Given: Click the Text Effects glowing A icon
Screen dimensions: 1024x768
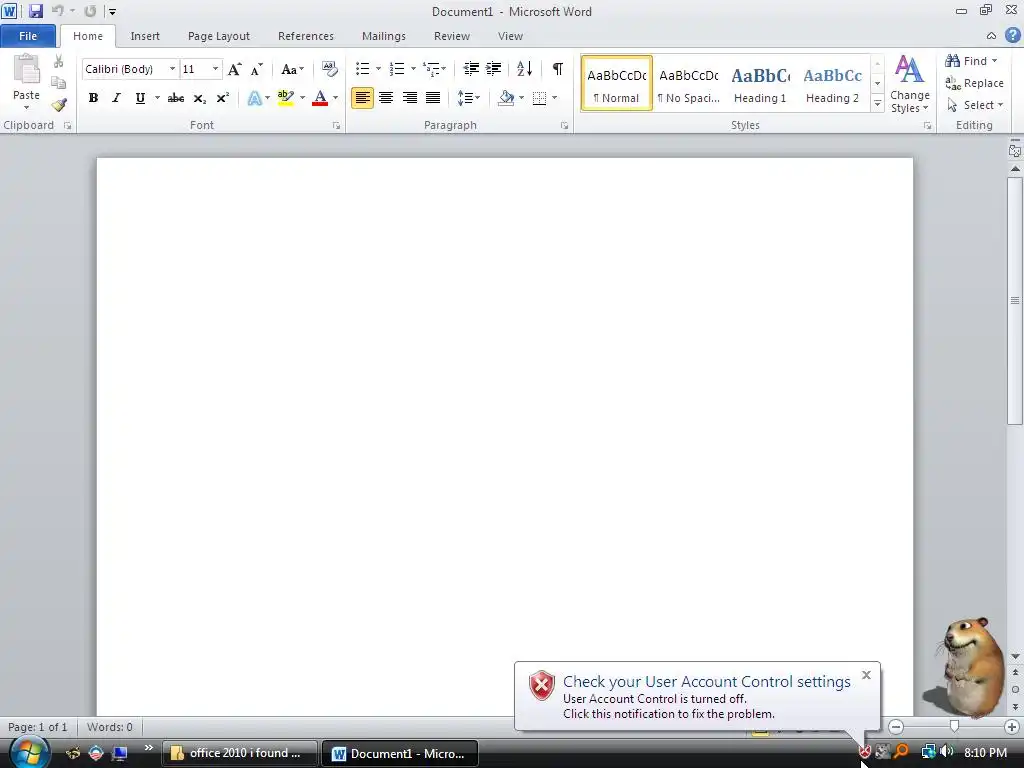Looking at the screenshot, I should (255, 98).
